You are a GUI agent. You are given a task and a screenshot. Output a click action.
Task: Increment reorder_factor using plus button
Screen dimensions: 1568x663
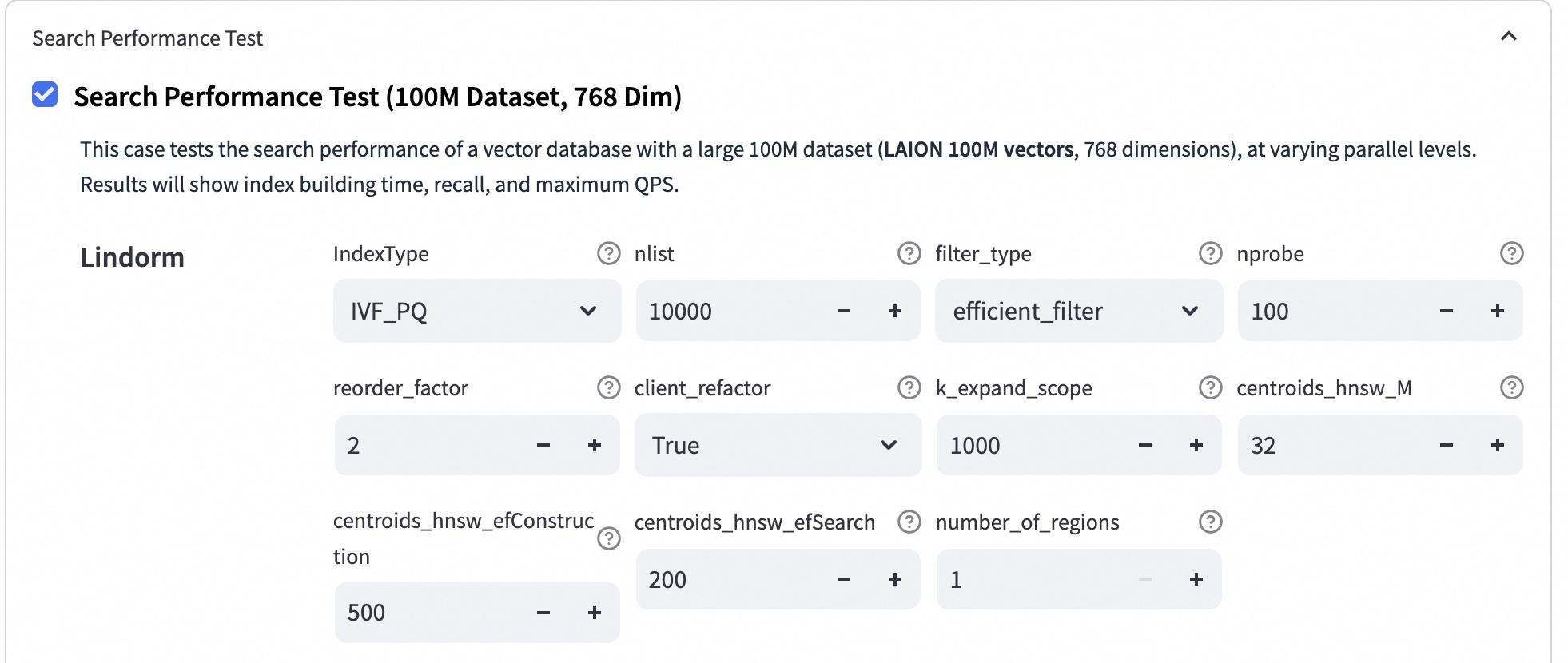[x=595, y=445]
